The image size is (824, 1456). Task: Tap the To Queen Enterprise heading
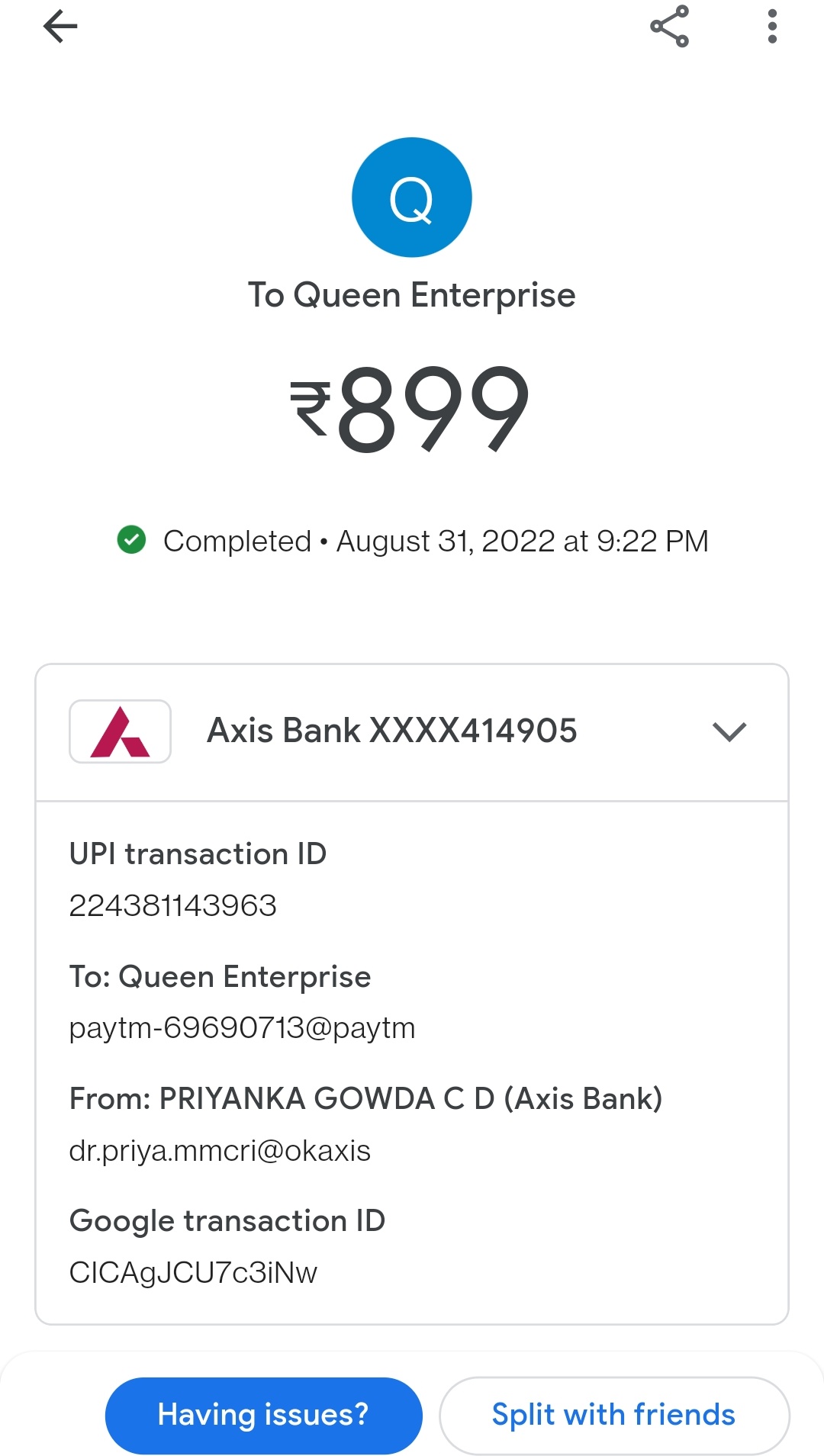(412, 295)
